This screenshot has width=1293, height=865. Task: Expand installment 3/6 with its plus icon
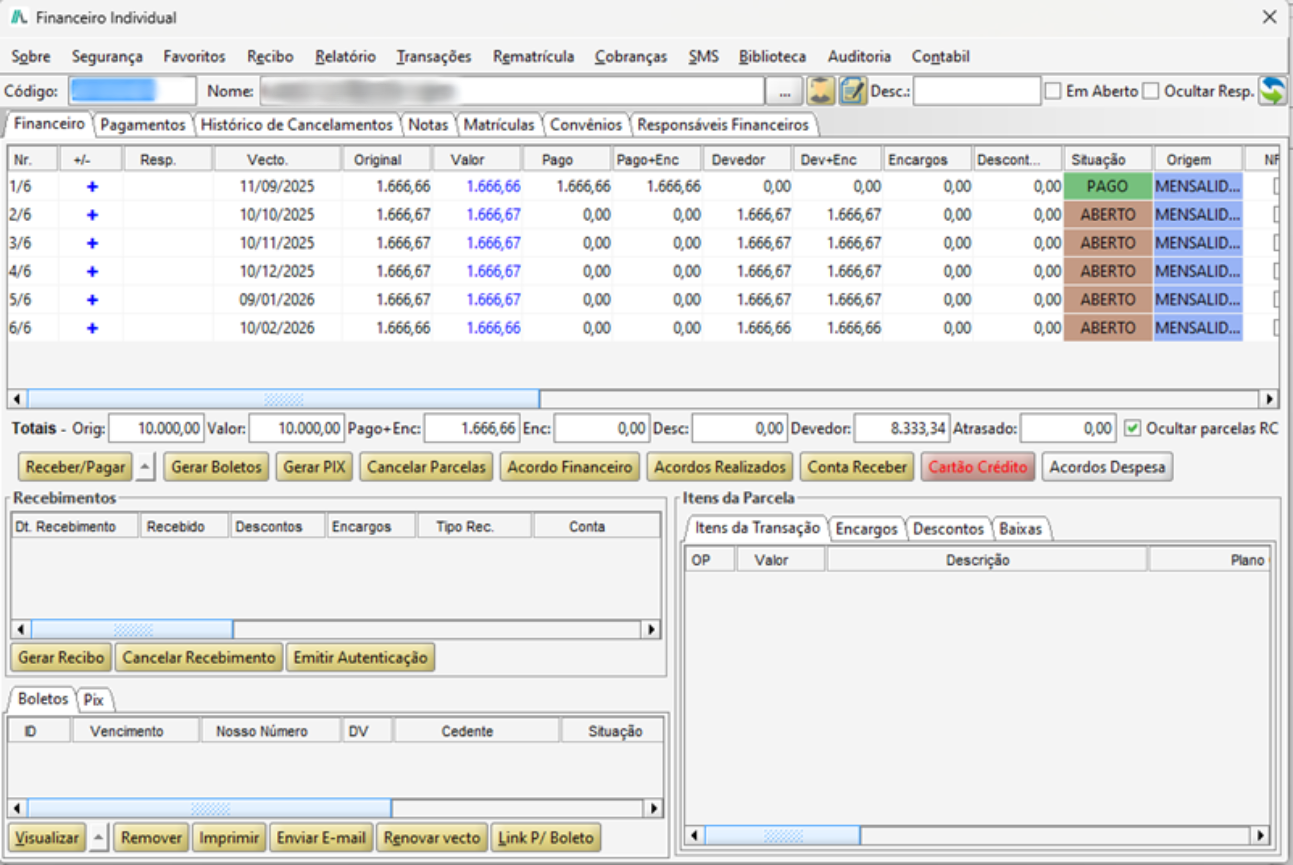pos(92,243)
